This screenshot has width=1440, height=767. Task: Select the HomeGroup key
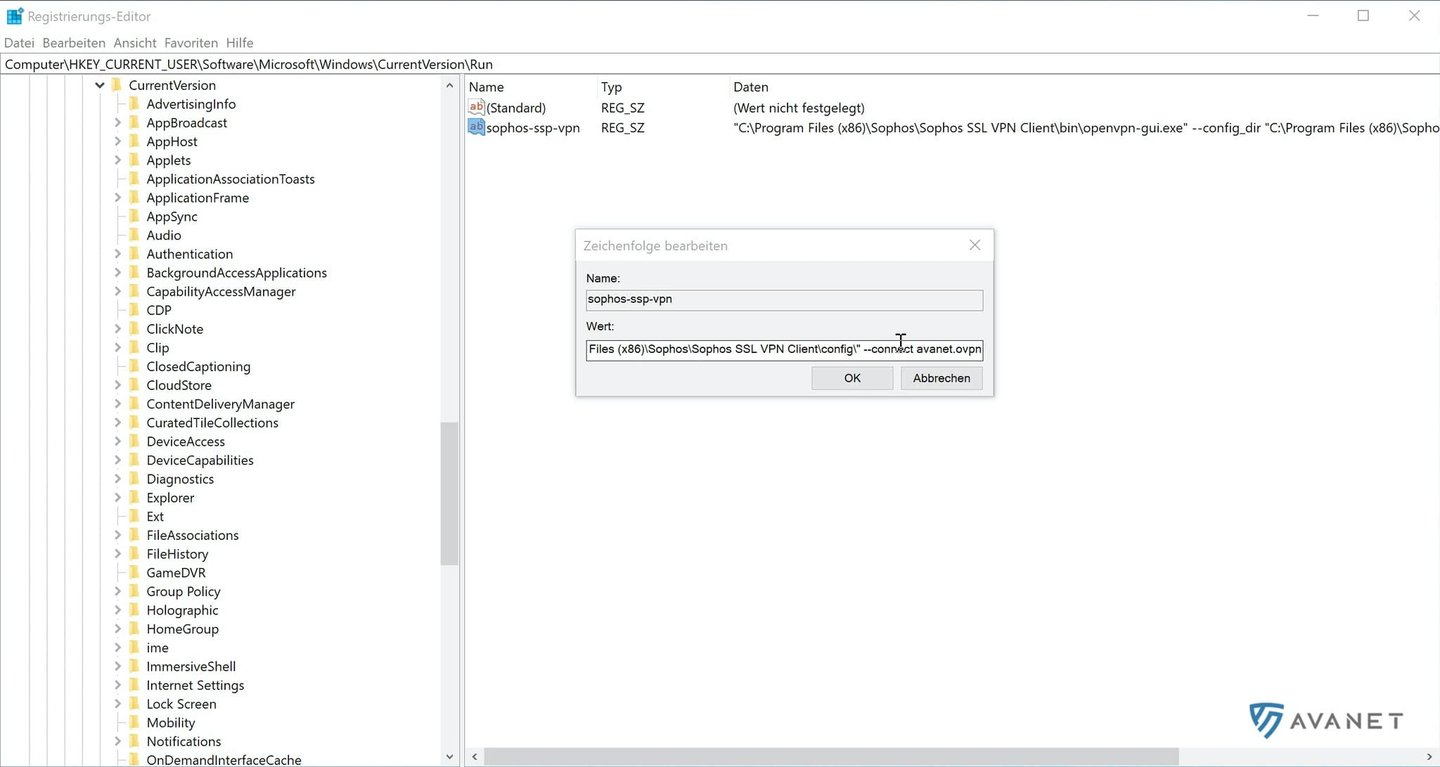click(x=182, y=629)
